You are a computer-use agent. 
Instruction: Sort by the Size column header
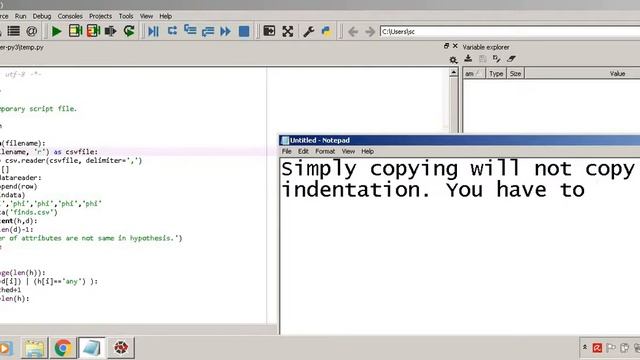516,73
